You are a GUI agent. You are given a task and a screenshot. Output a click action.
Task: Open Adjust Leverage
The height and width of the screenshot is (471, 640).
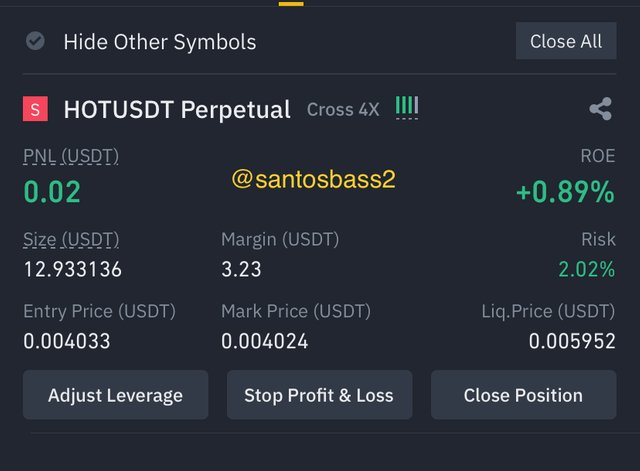pos(116,395)
